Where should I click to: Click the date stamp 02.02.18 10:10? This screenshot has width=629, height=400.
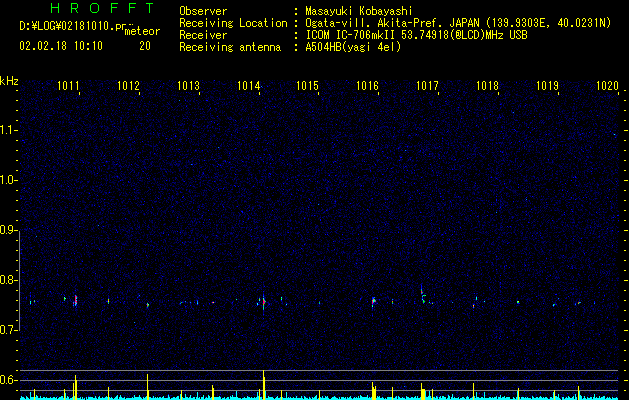pos(61,46)
